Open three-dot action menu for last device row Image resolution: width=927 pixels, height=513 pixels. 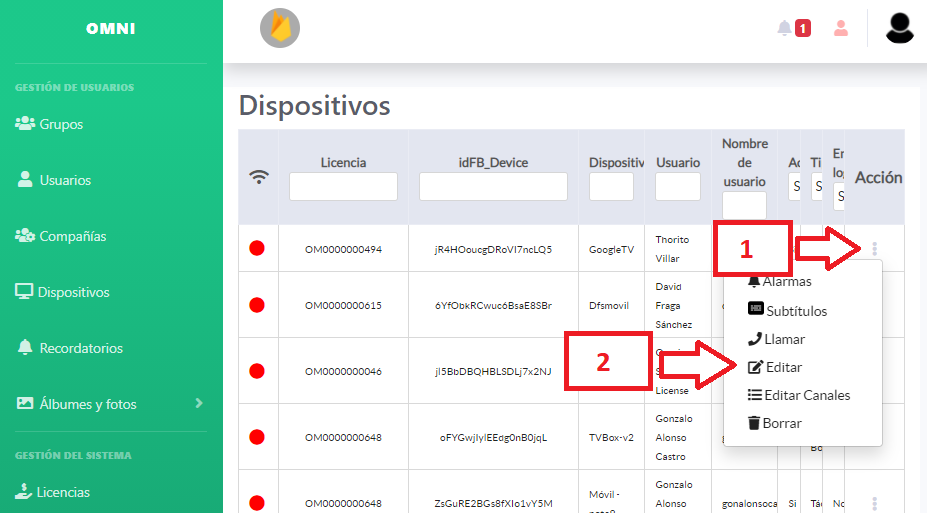click(x=875, y=504)
